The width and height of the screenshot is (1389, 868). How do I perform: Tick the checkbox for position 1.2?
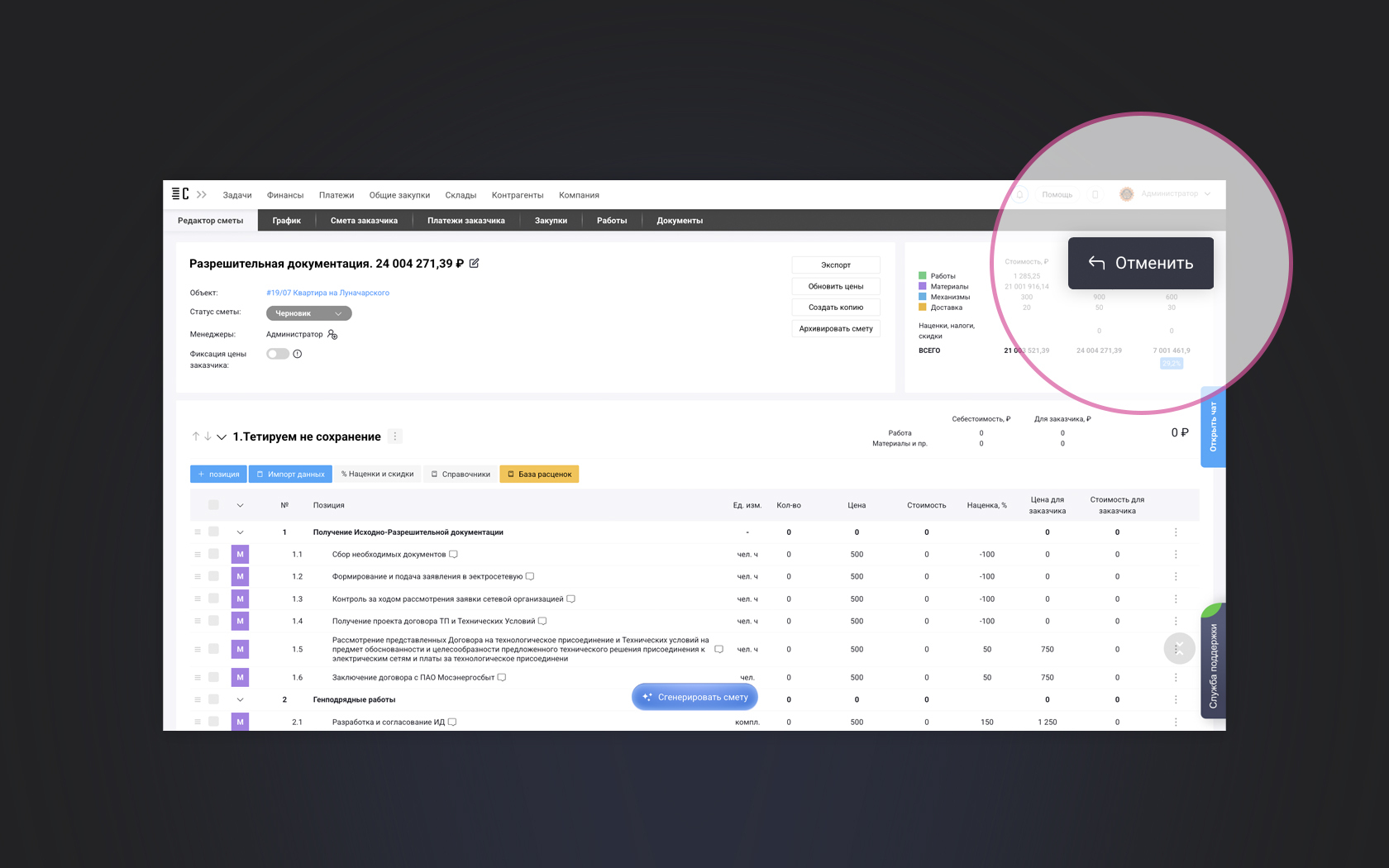(x=213, y=577)
